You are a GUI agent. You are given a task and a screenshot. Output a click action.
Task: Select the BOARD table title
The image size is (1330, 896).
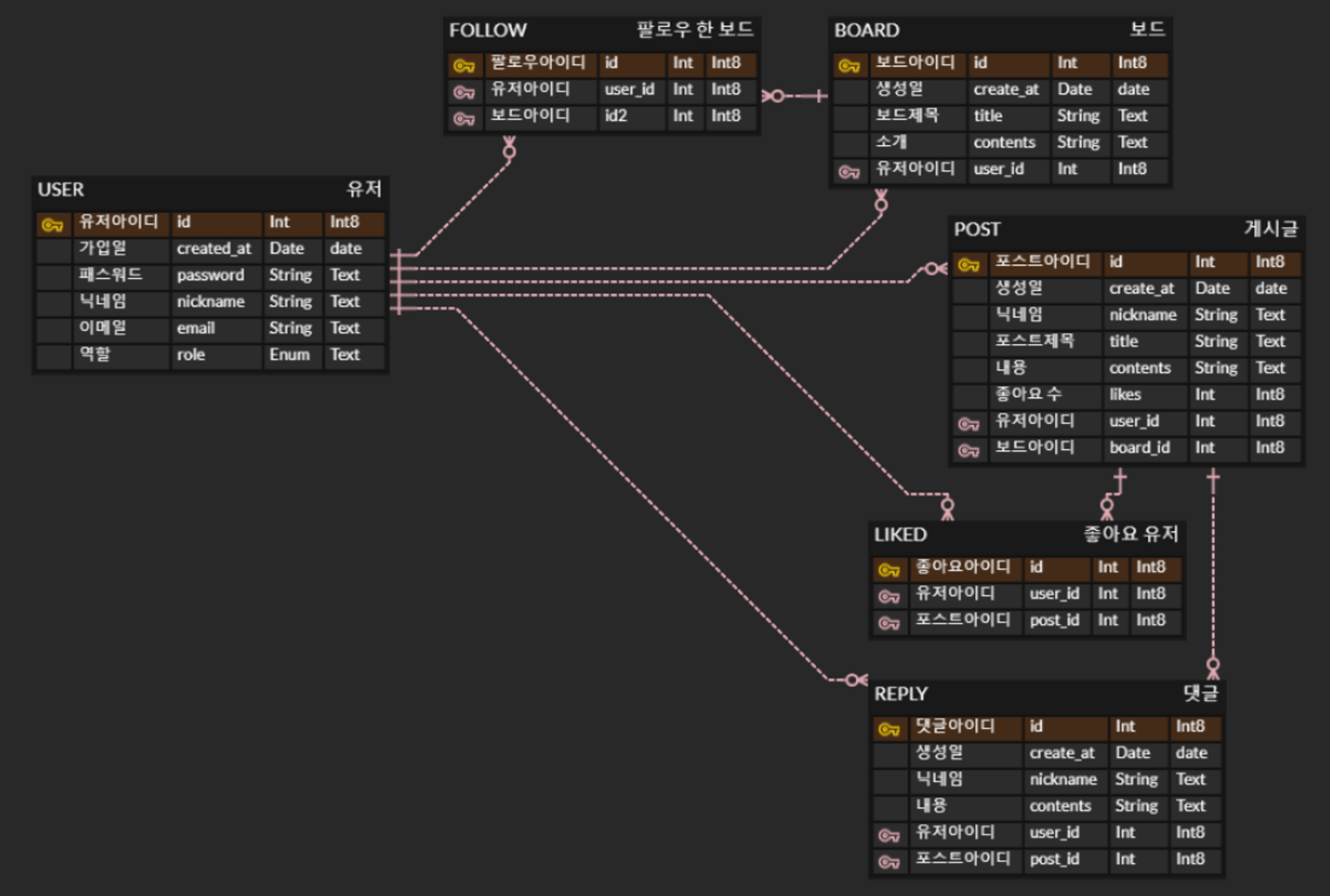coord(866,30)
